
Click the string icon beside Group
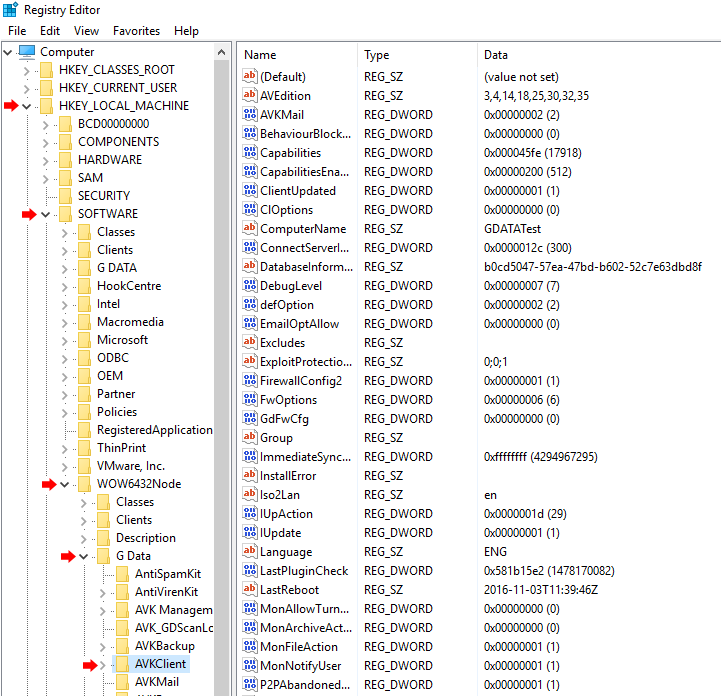coord(250,438)
